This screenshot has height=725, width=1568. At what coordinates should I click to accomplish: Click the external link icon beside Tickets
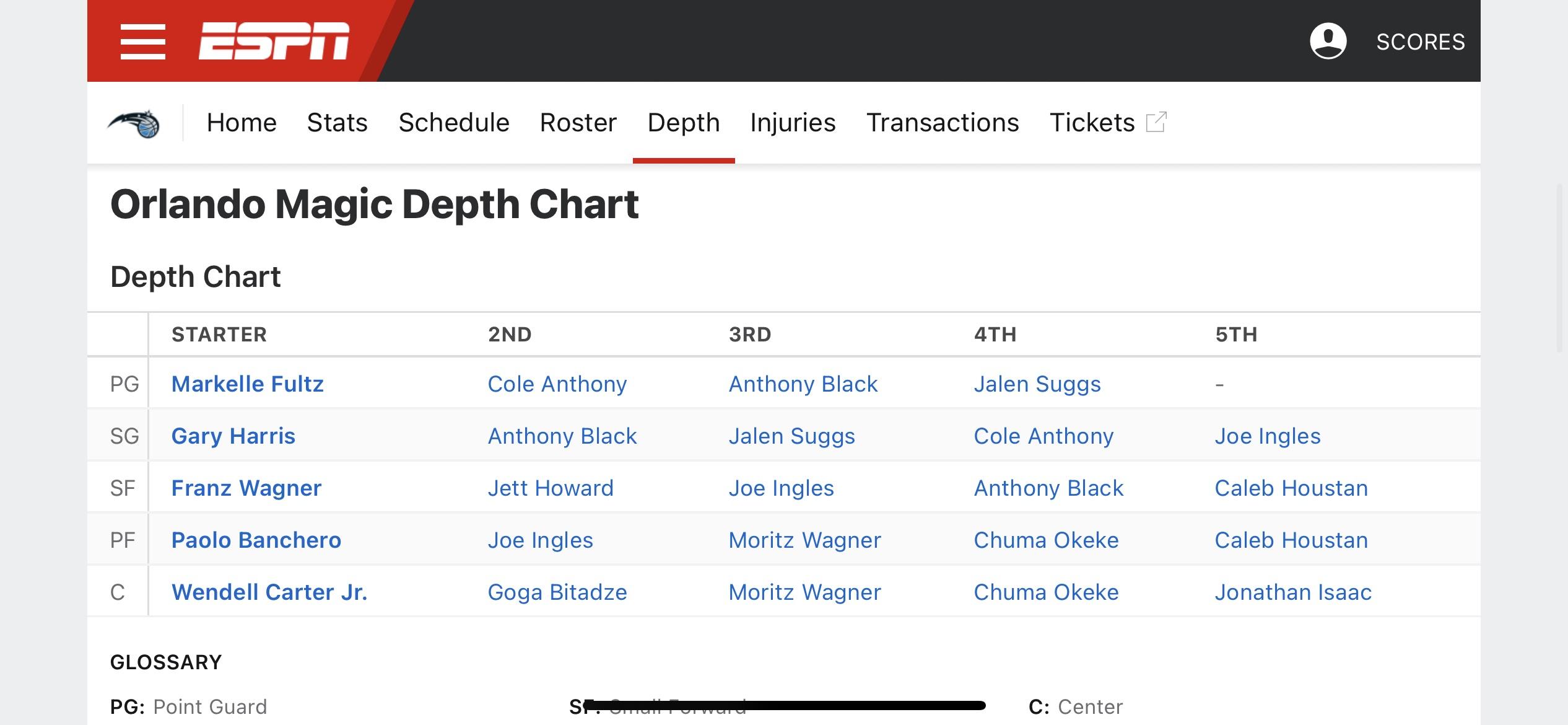[x=1156, y=122]
